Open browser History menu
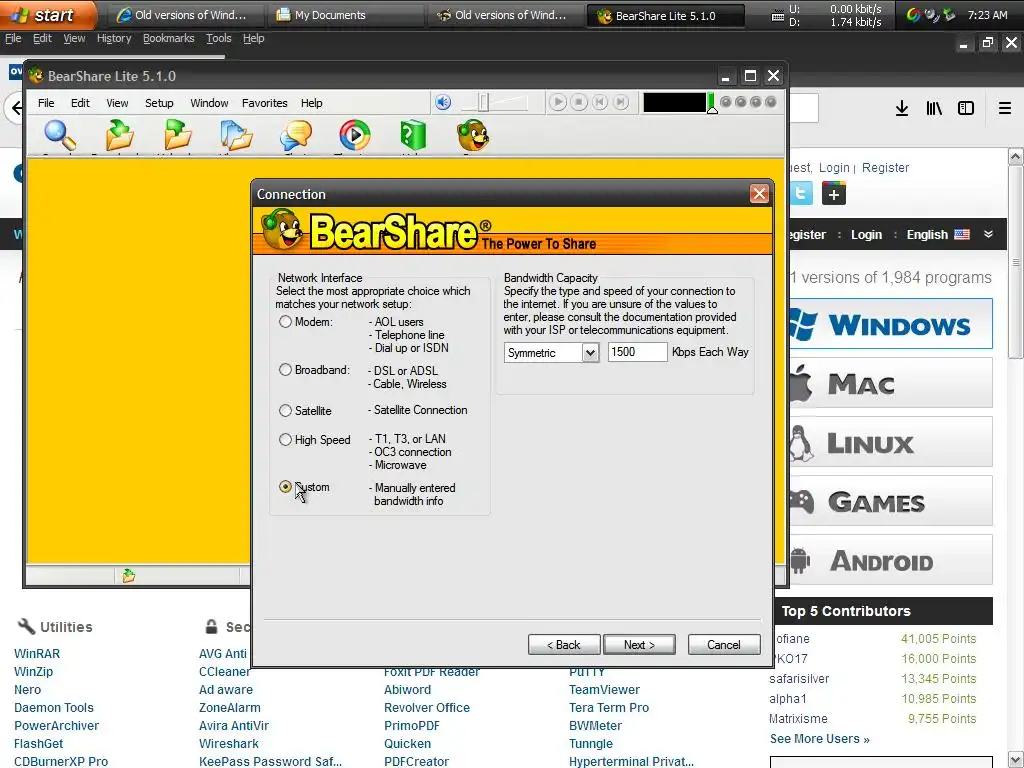This screenshot has width=1024, height=768. coord(114,39)
